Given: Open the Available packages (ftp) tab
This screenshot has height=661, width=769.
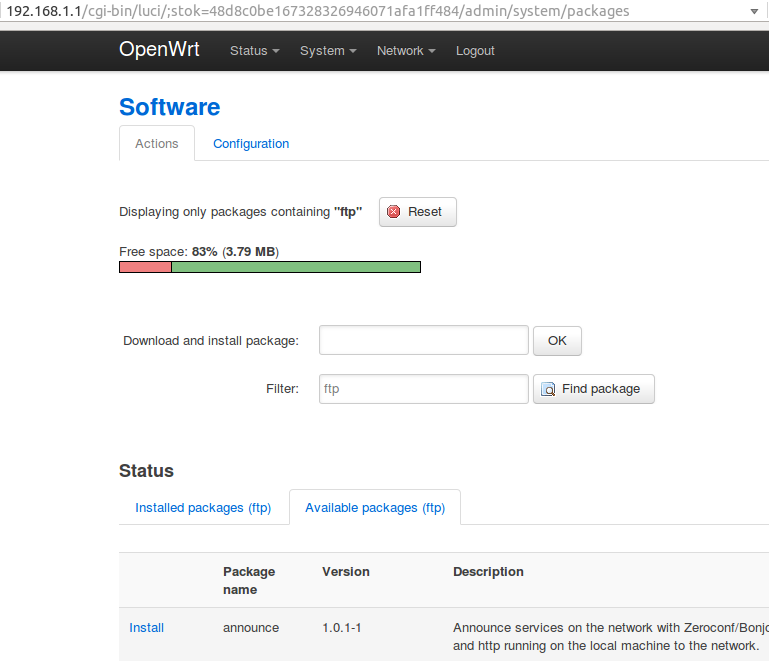Looking at the screenshot, I should point(375,508).
